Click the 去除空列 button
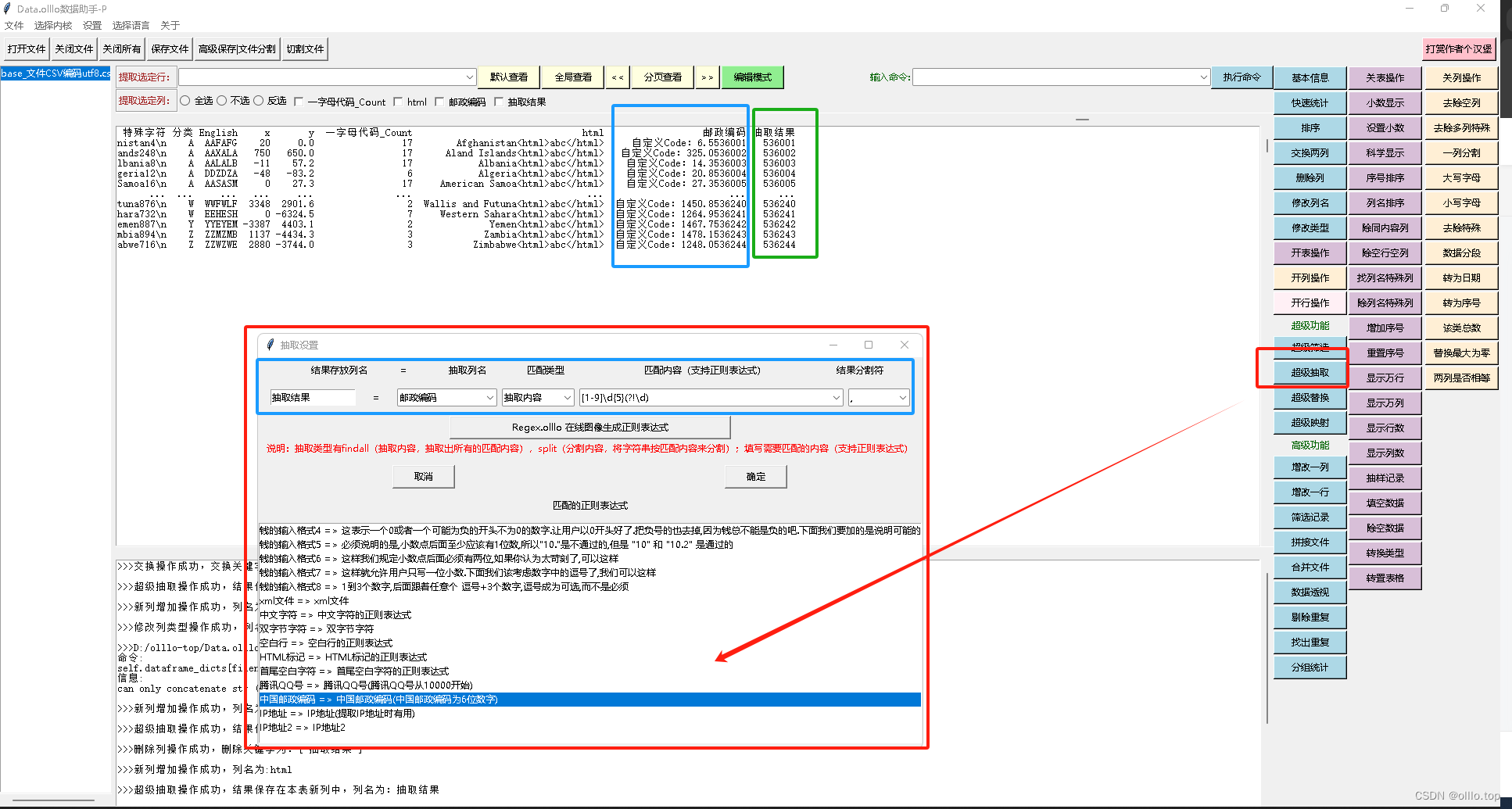 coord(1461,103)
